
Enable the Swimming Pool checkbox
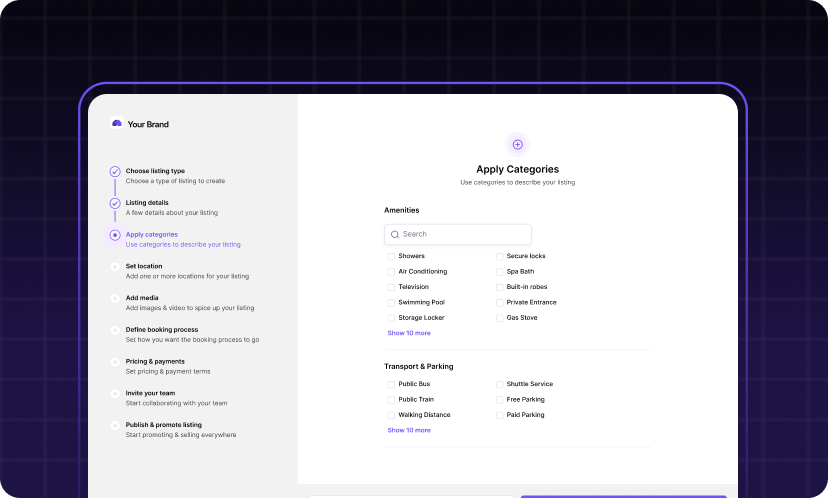coord(391,302)
